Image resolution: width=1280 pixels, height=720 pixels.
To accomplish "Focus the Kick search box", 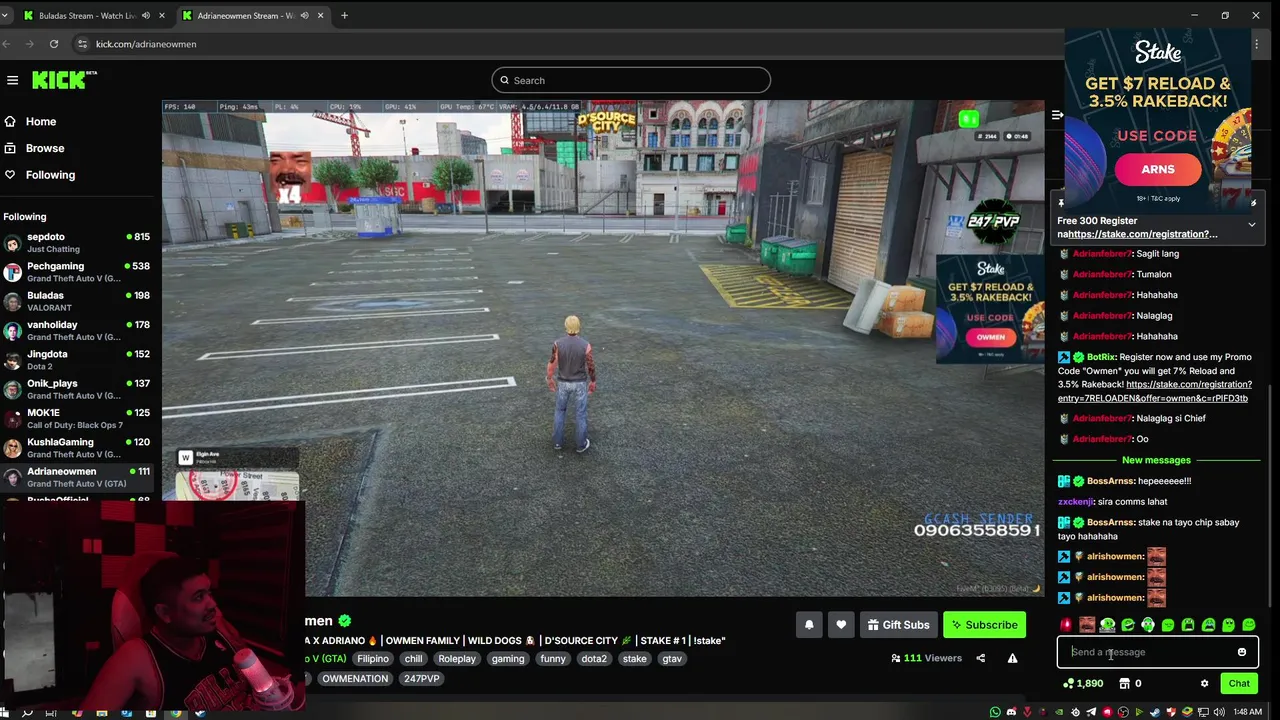I will click(x=631, y=80).
